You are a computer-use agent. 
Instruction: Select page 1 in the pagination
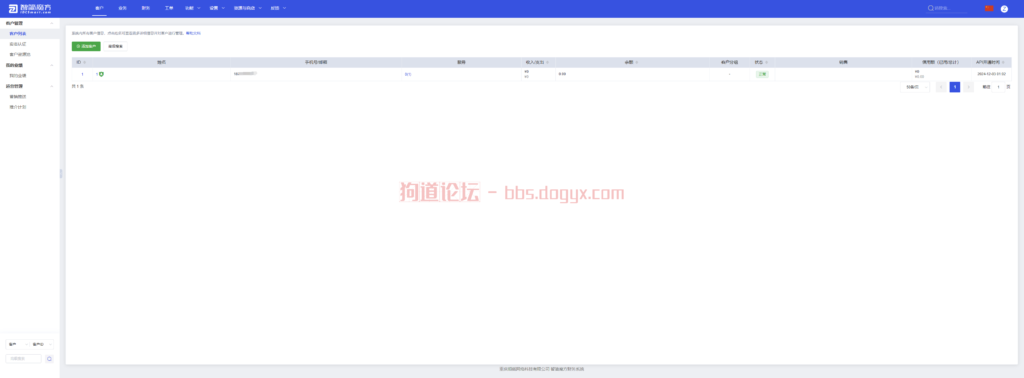pos(955,87)
